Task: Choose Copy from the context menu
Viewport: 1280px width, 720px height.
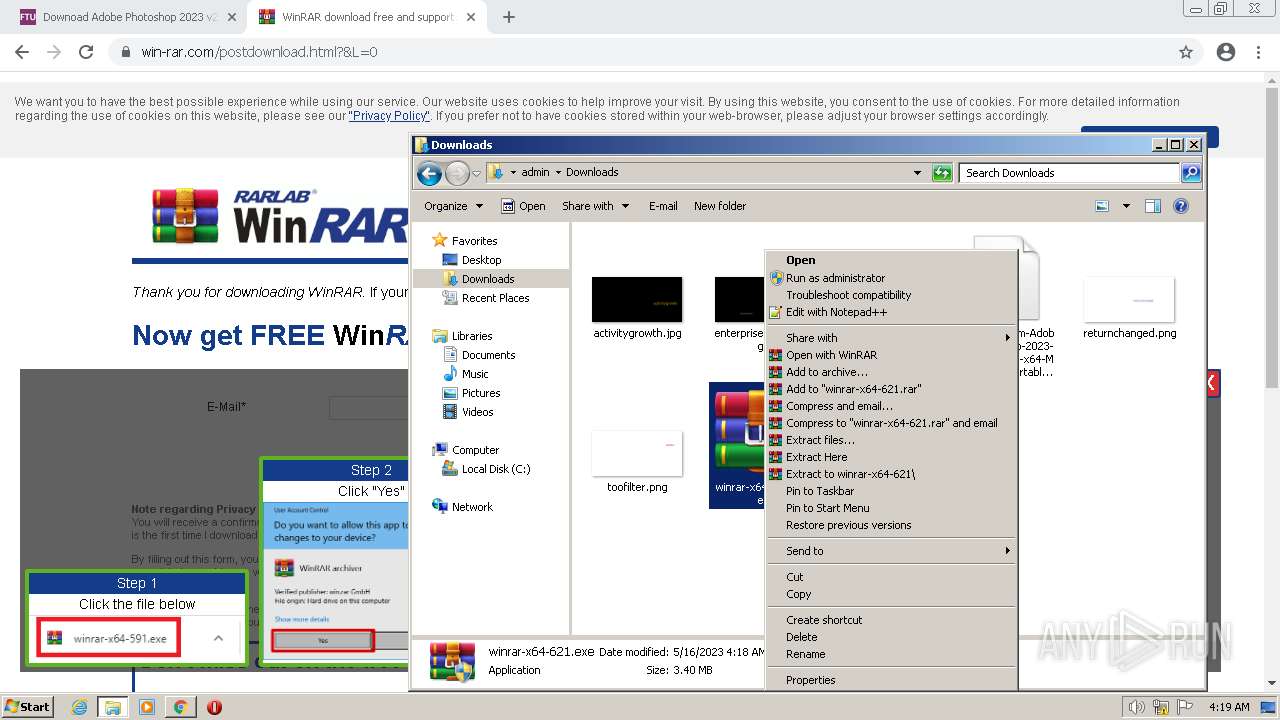Action: coord(892,594)
